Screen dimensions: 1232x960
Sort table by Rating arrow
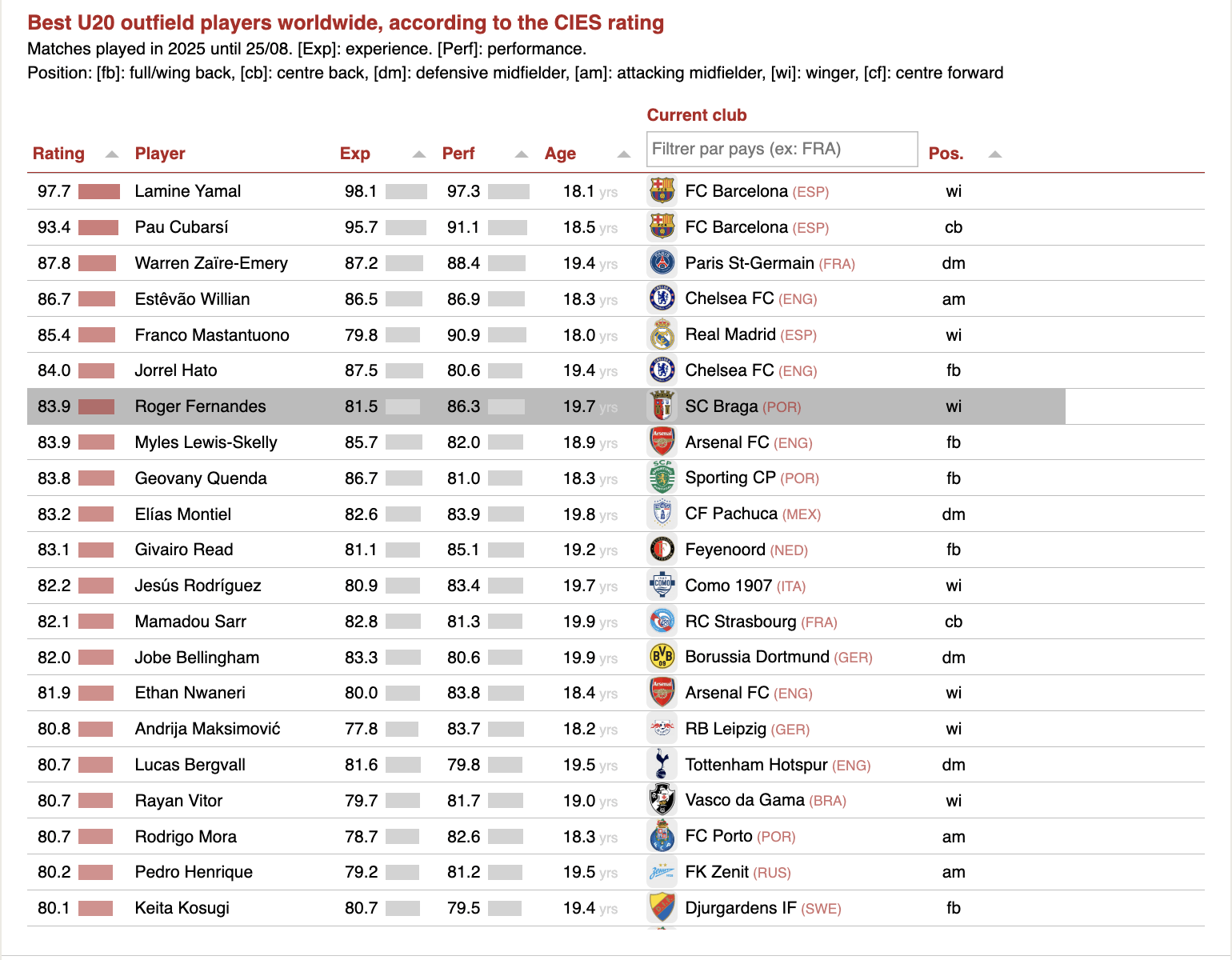[x=112, y=154]
